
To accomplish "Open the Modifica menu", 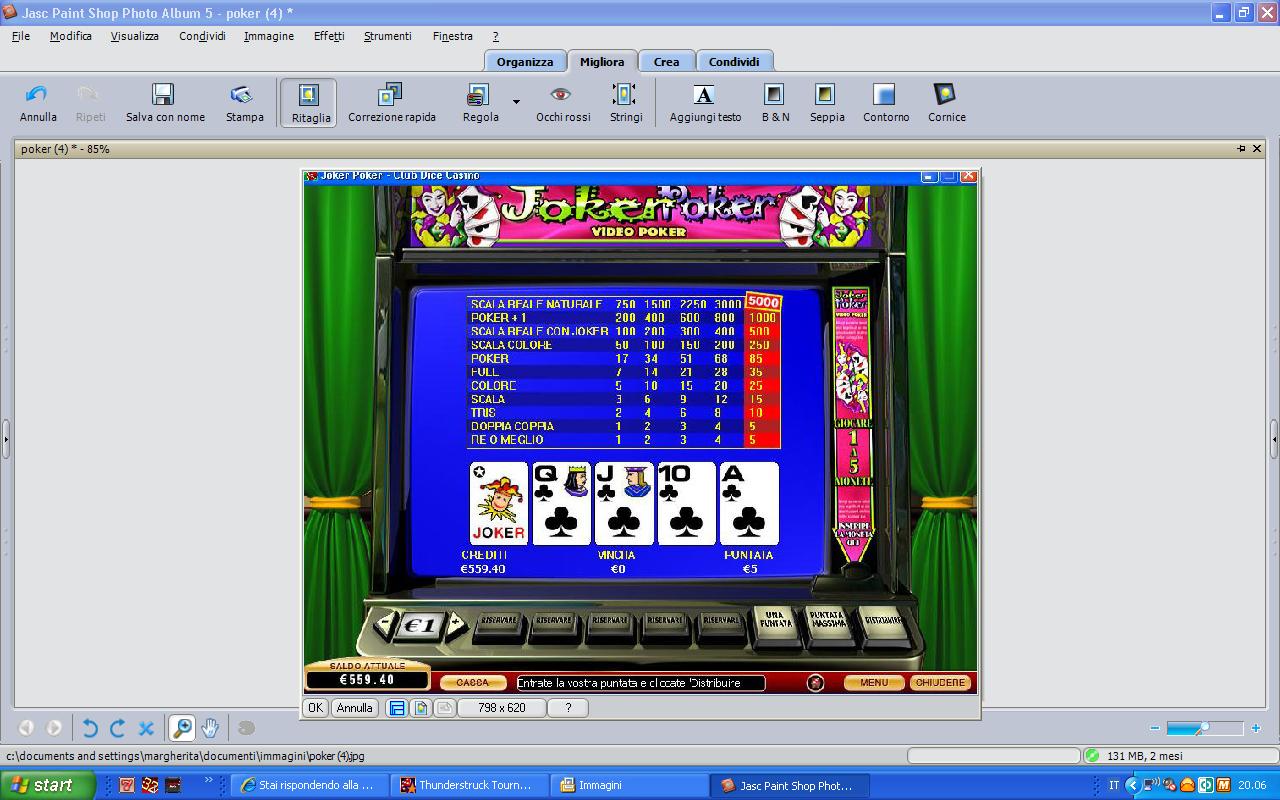I will pyautogui.click(x=70, y=36).
